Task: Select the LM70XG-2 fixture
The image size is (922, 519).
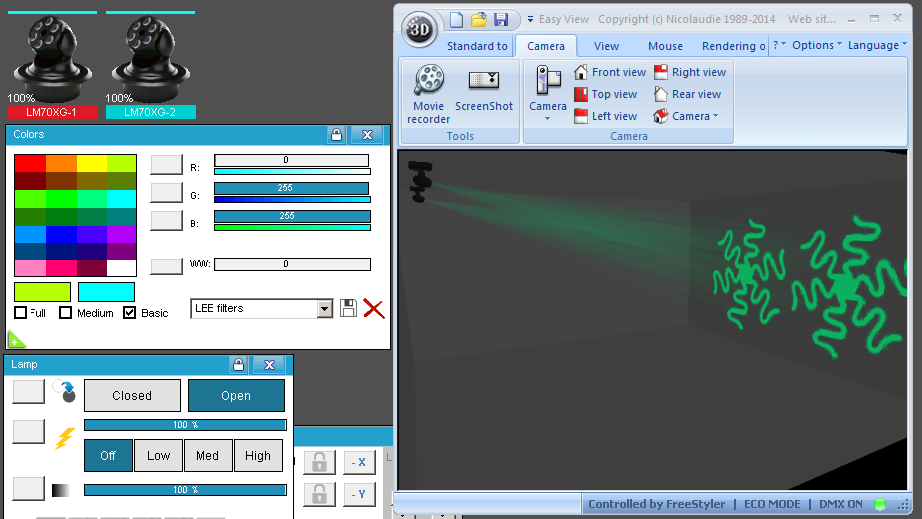Action: (151, 65)
